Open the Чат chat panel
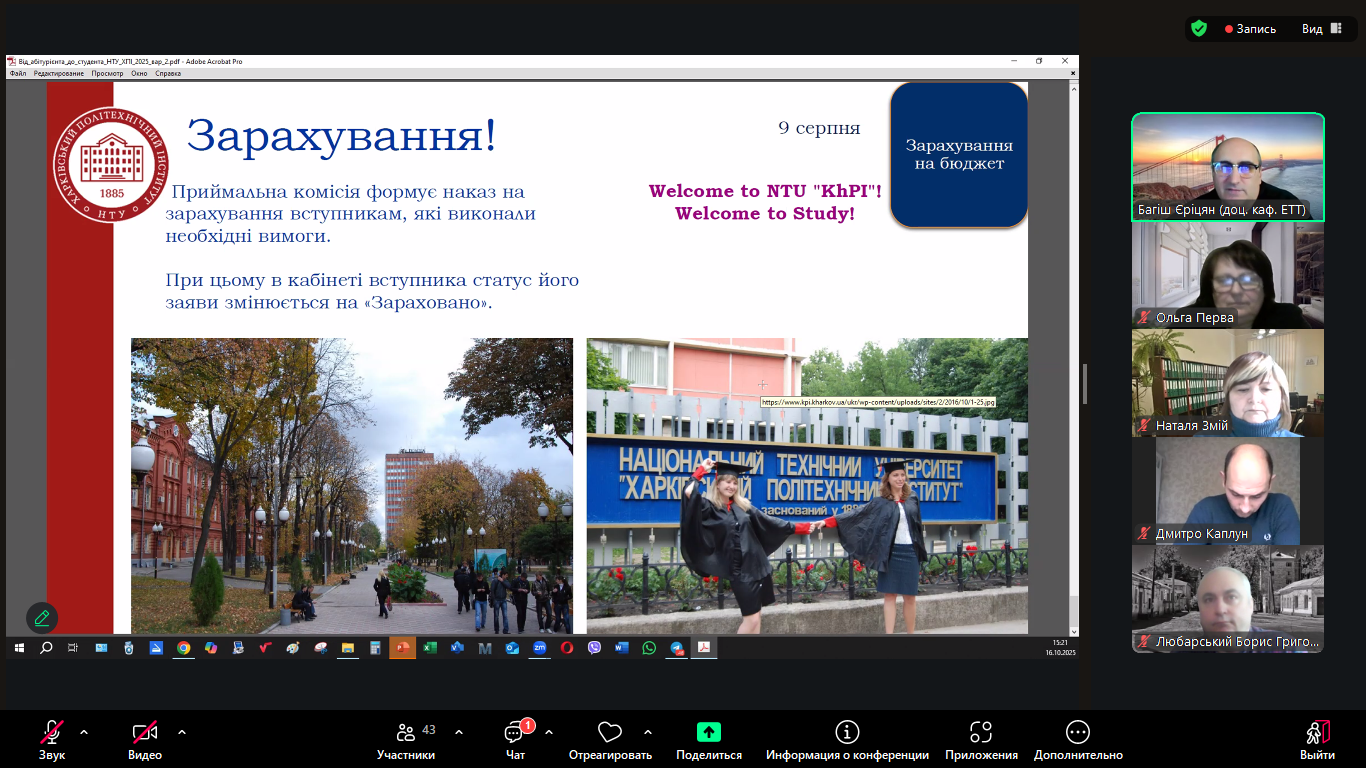 515,732
